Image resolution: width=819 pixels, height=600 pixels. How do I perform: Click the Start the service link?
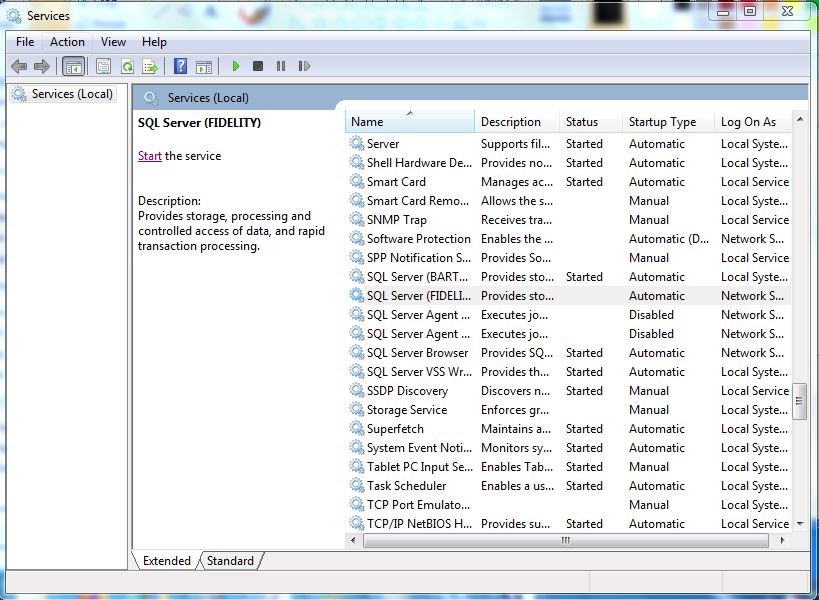[150, 156]
